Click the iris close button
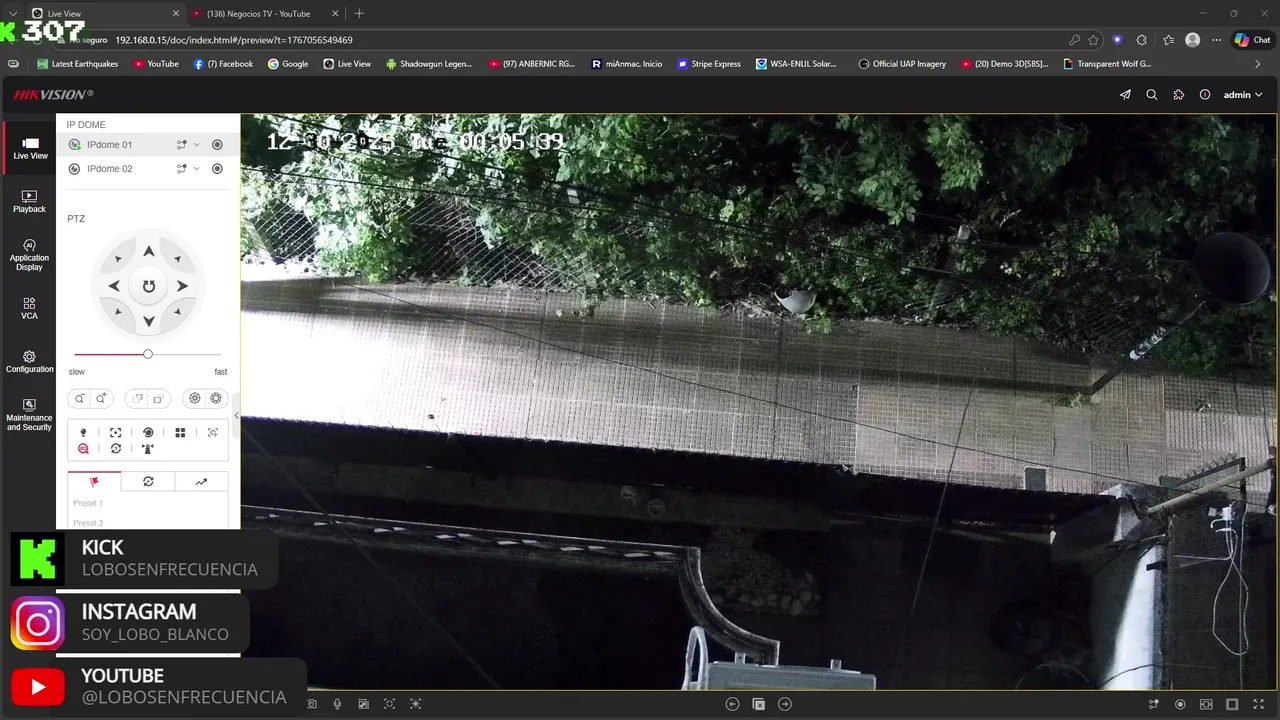This screenshot has height=720, width=1280. pyautogui.click(x=195, y=399)
